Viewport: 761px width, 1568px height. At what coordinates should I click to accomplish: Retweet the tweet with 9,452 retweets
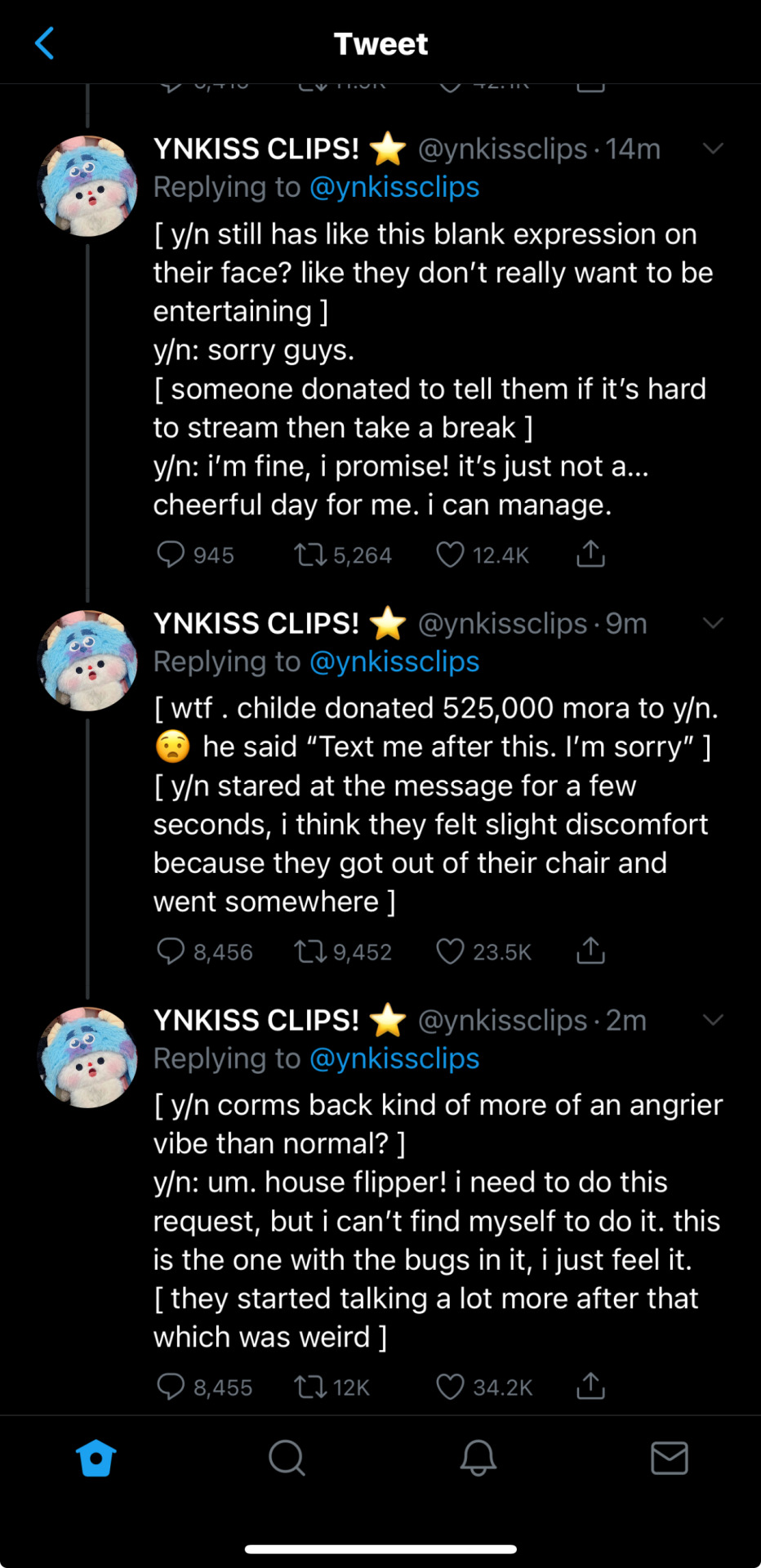pyautogui.click(x=309, y=951)
